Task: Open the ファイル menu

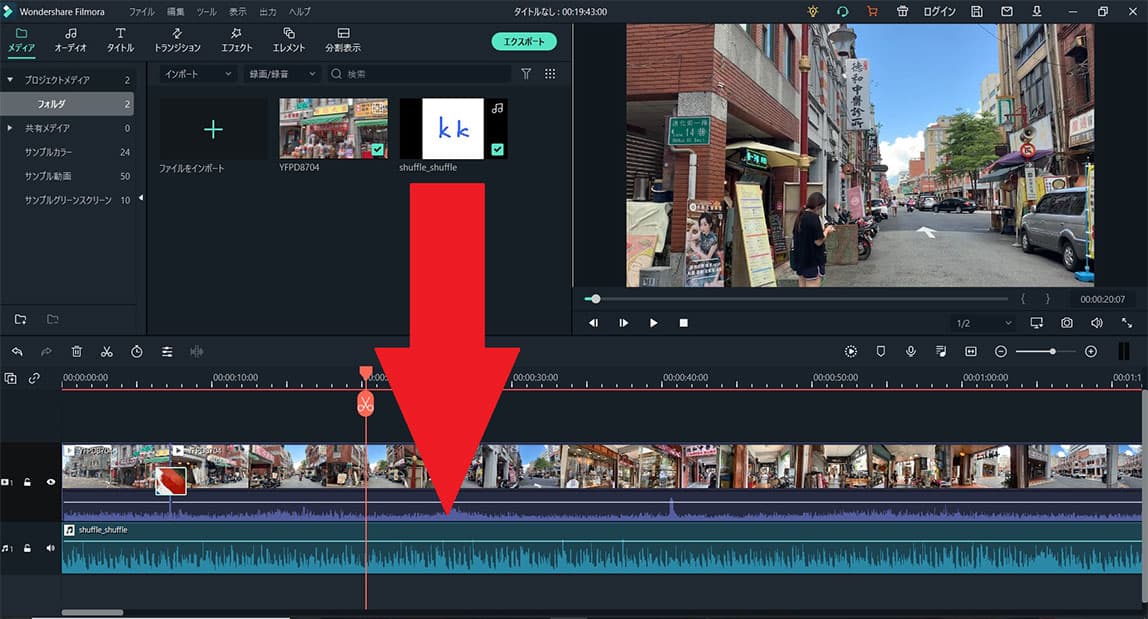Action: (141, 12)
